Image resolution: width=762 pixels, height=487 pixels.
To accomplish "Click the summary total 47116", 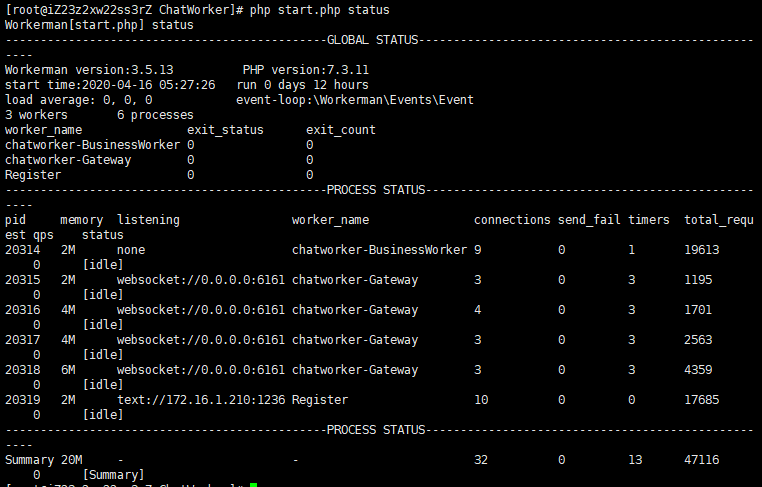I will pos(702,460).
